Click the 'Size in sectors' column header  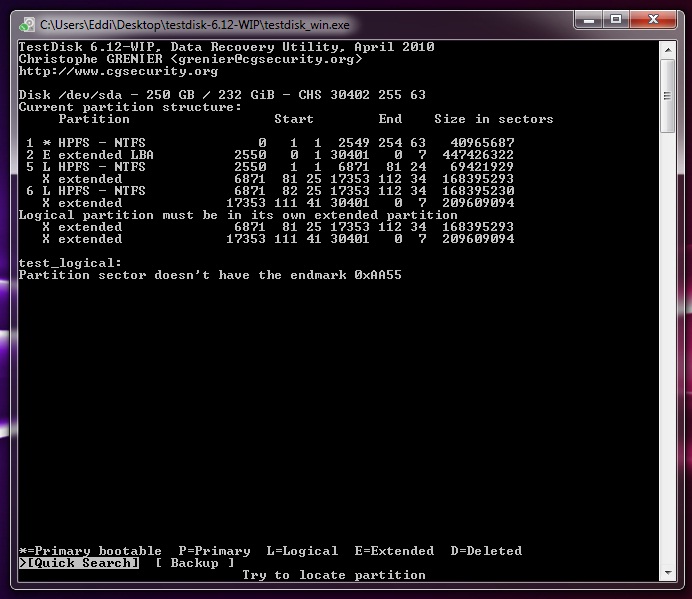494,119
